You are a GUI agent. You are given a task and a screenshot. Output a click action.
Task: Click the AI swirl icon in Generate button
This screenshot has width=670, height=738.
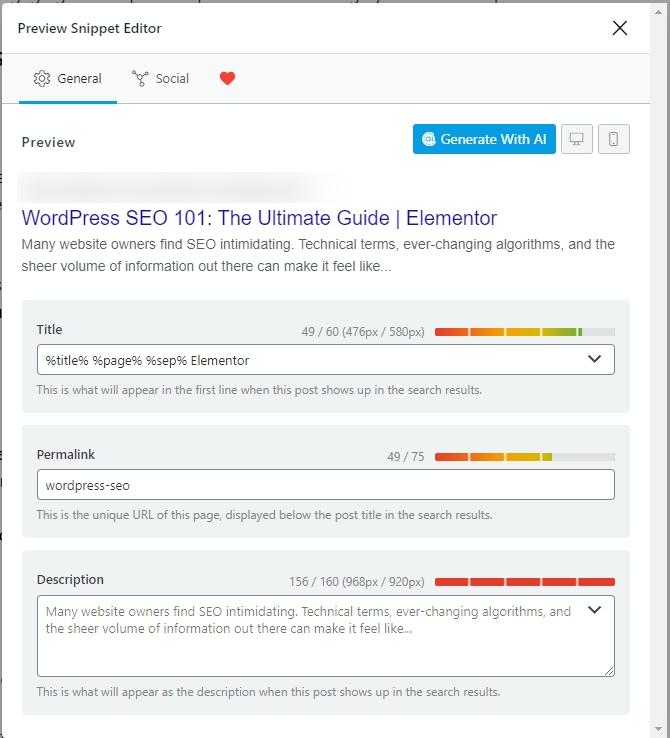coord(429,139)
